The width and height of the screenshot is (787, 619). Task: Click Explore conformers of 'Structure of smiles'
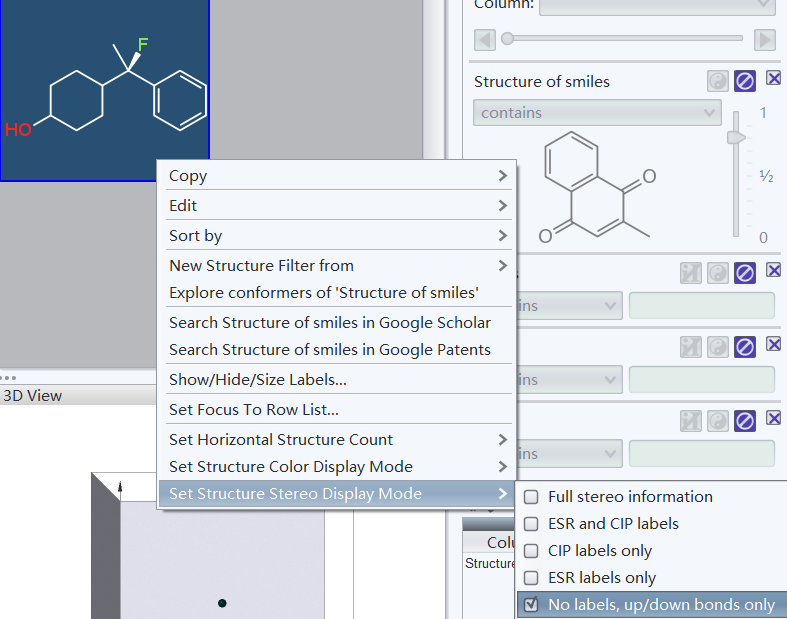click(x=324, y=293)
